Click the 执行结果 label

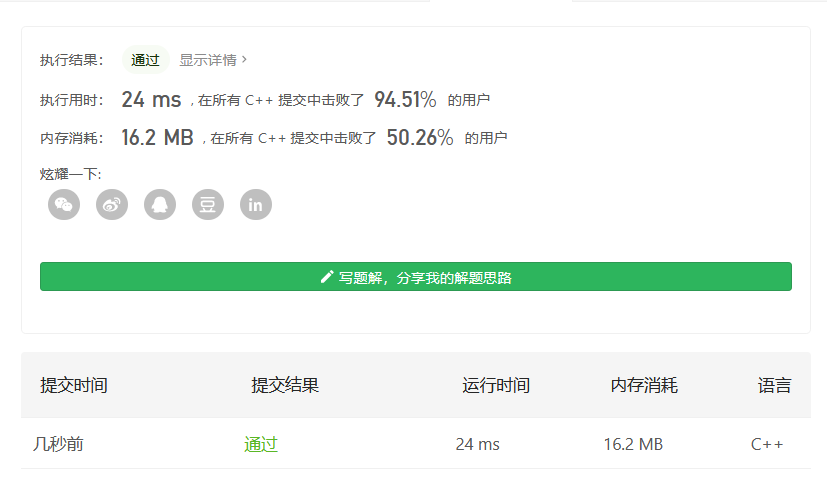[72, 60]
